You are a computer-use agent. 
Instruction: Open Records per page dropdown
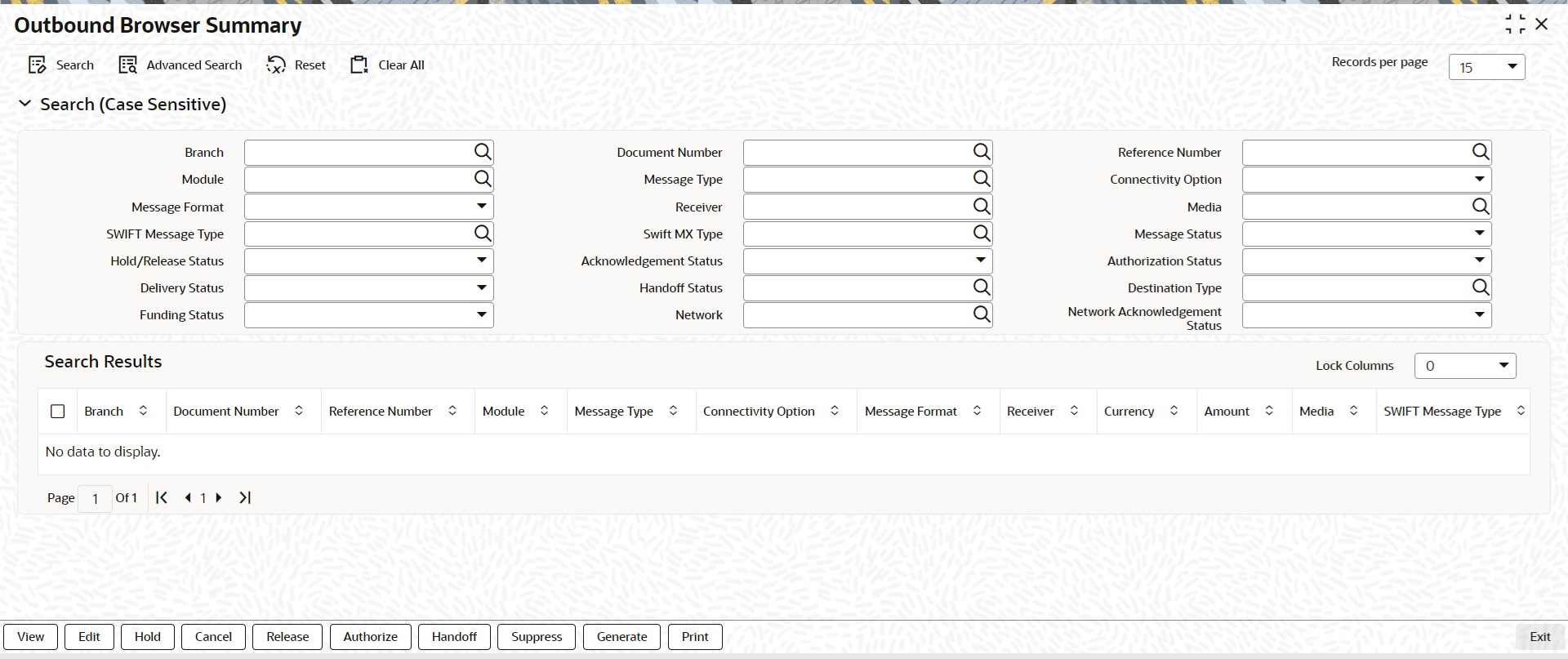click(x=1486, y=67)
